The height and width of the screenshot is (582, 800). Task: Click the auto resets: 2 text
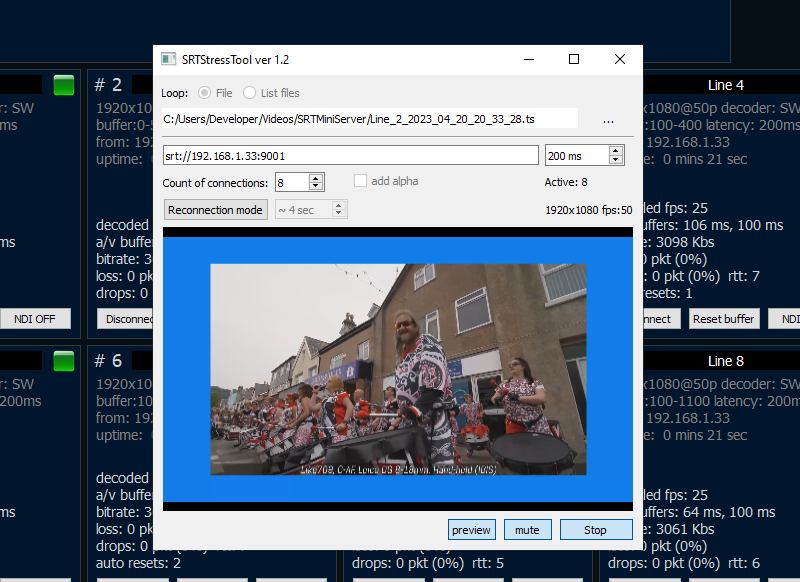pos(138,563)
